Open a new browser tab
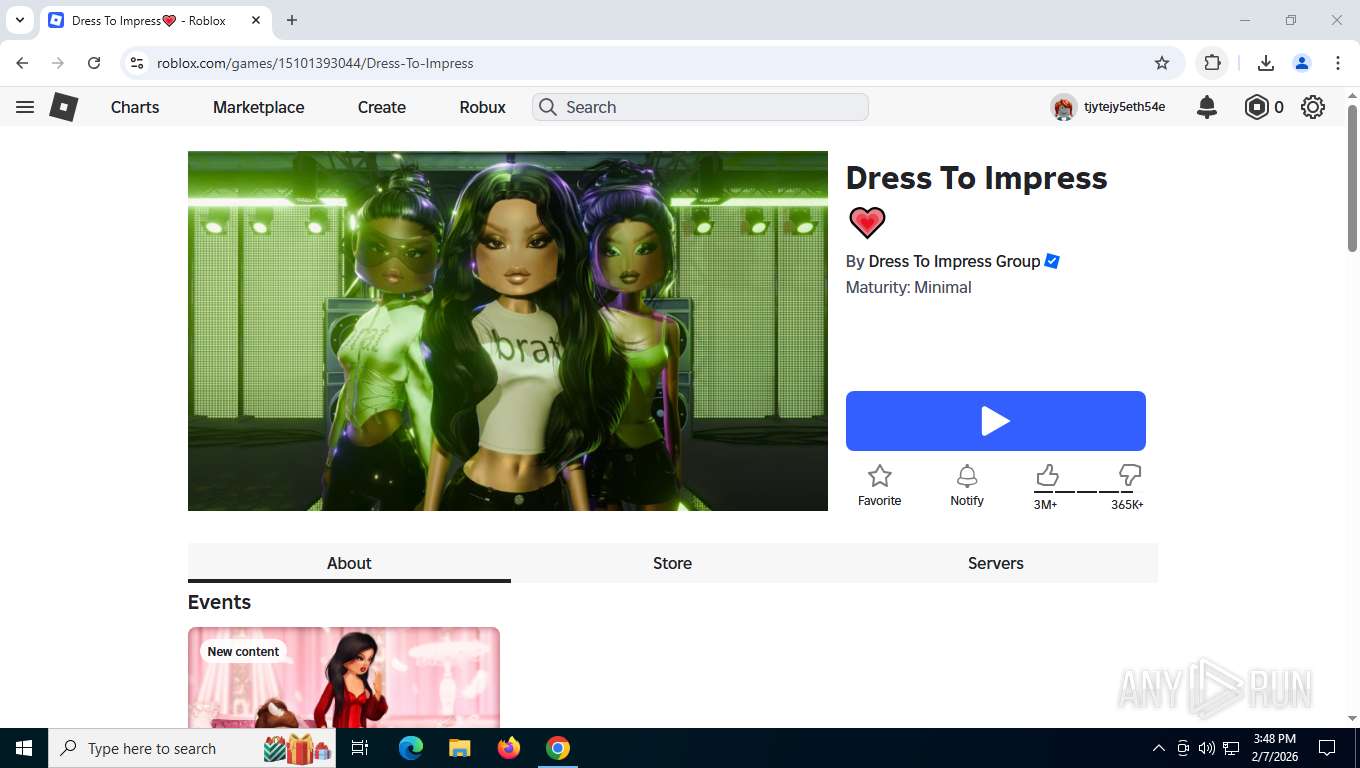This screenshot has height=768, width=1360. coord(292,20)
